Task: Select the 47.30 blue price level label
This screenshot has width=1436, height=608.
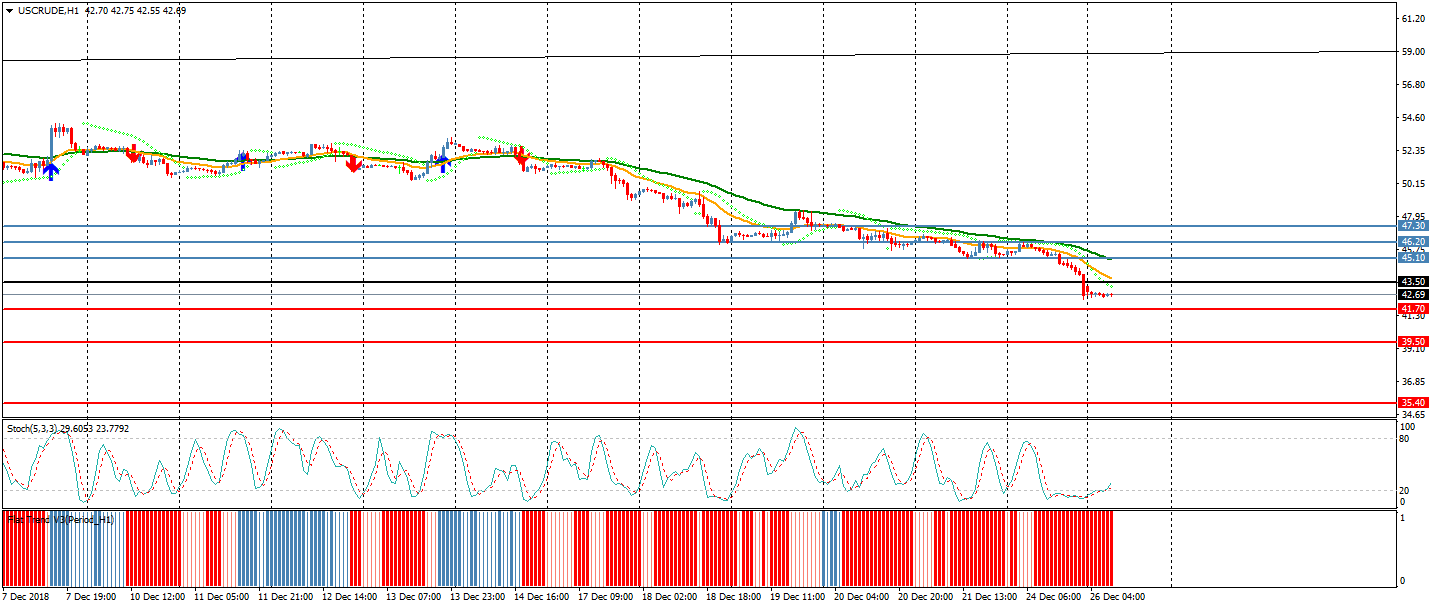Action: click(x=1412, y=226)
